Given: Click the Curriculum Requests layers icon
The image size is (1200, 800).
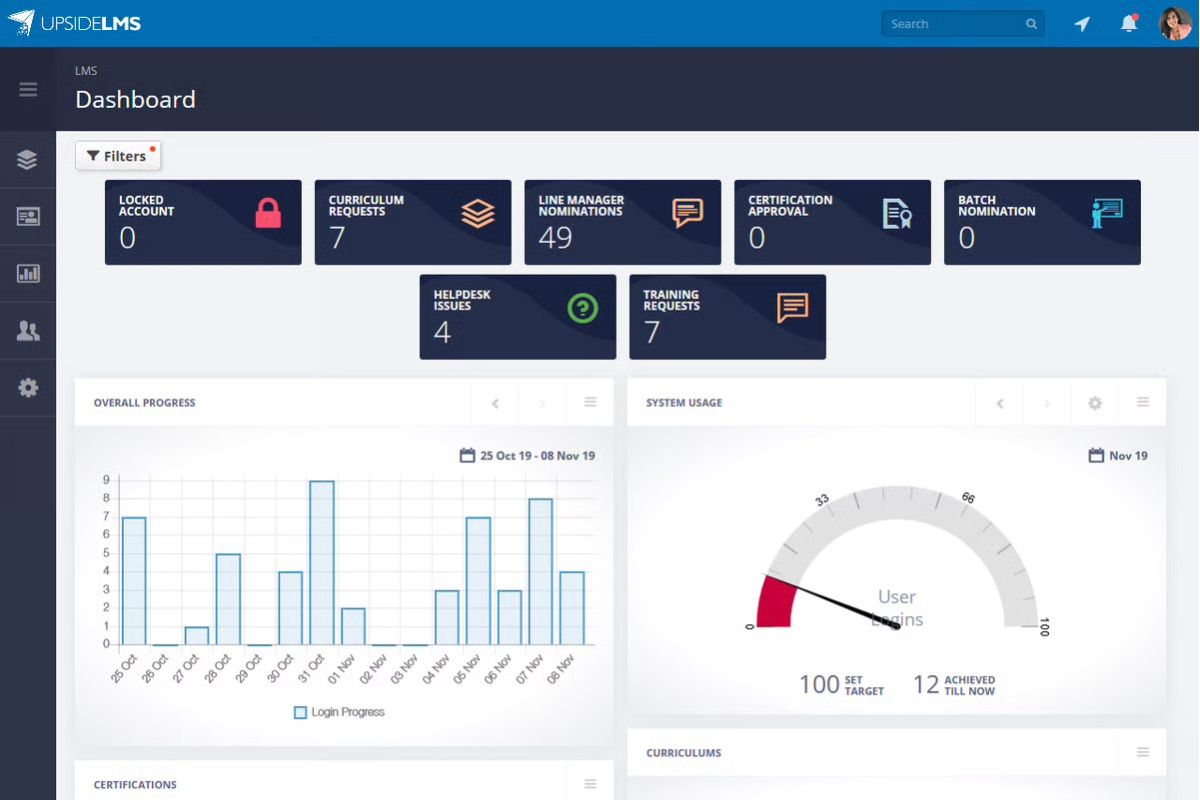Looking at the screenshot, I should (x=478, y=213).
